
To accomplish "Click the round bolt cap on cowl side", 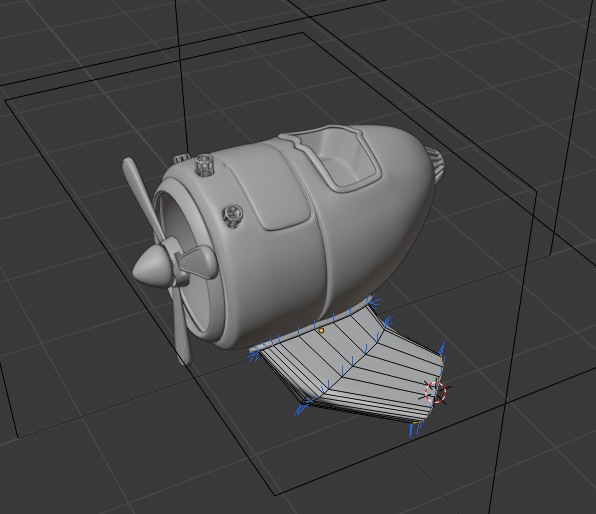I will tap(233, 216).
